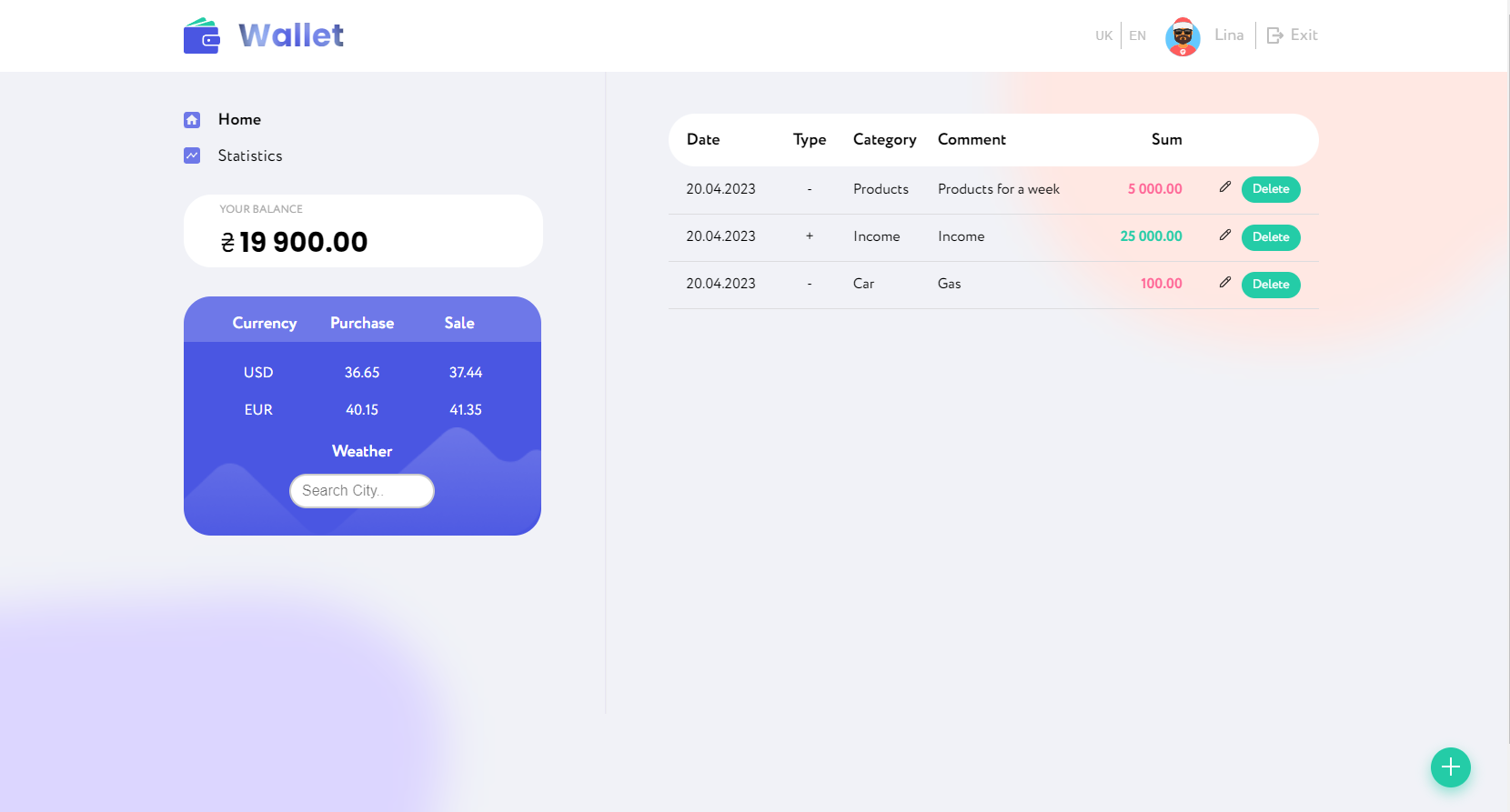Click the Wallet logo icon

[x=202, y=36]
